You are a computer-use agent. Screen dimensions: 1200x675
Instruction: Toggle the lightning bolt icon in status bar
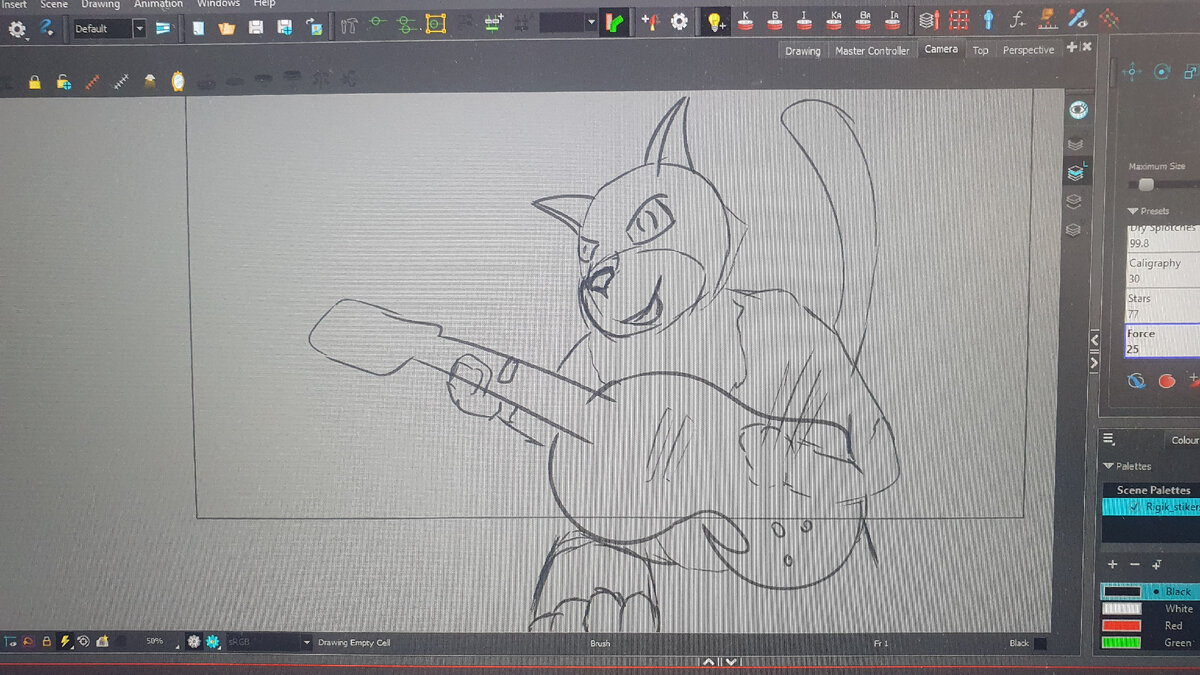coord(66,641)
